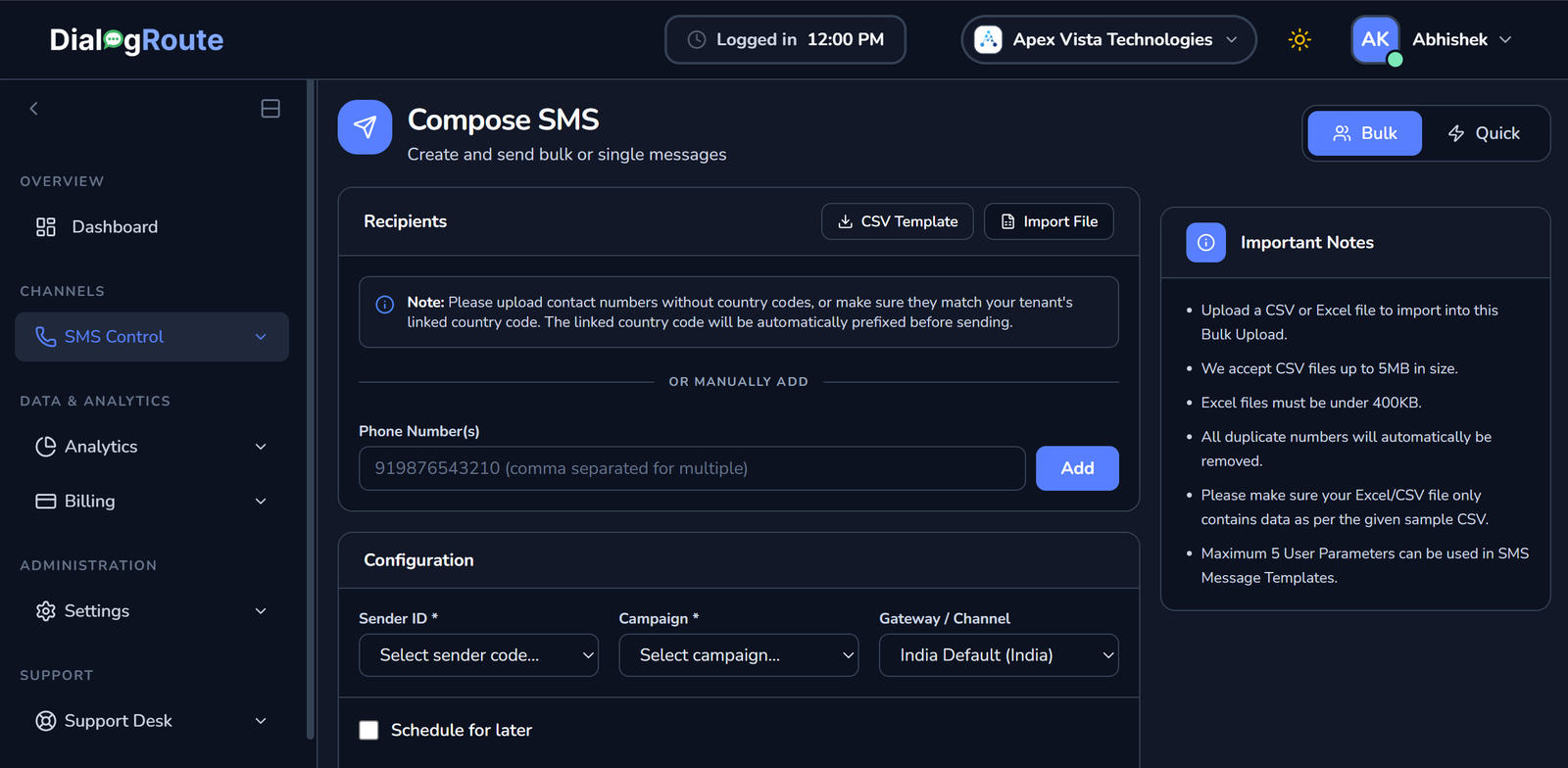Expand the Support Desk menu chevron
The image size is (1568, 768).
[x=261, y=721]
